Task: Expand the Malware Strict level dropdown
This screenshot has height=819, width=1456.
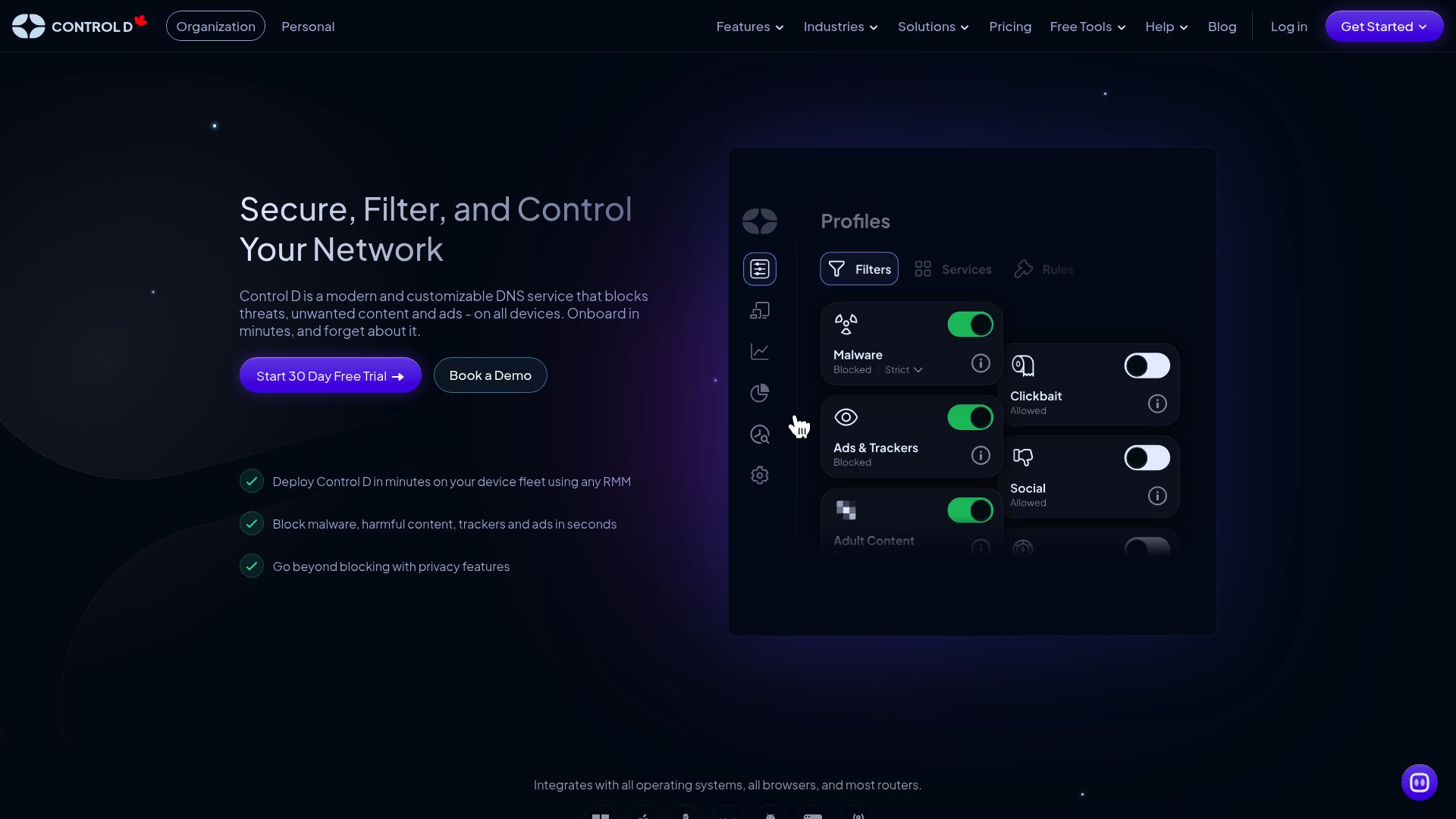Action: (904, 370)
